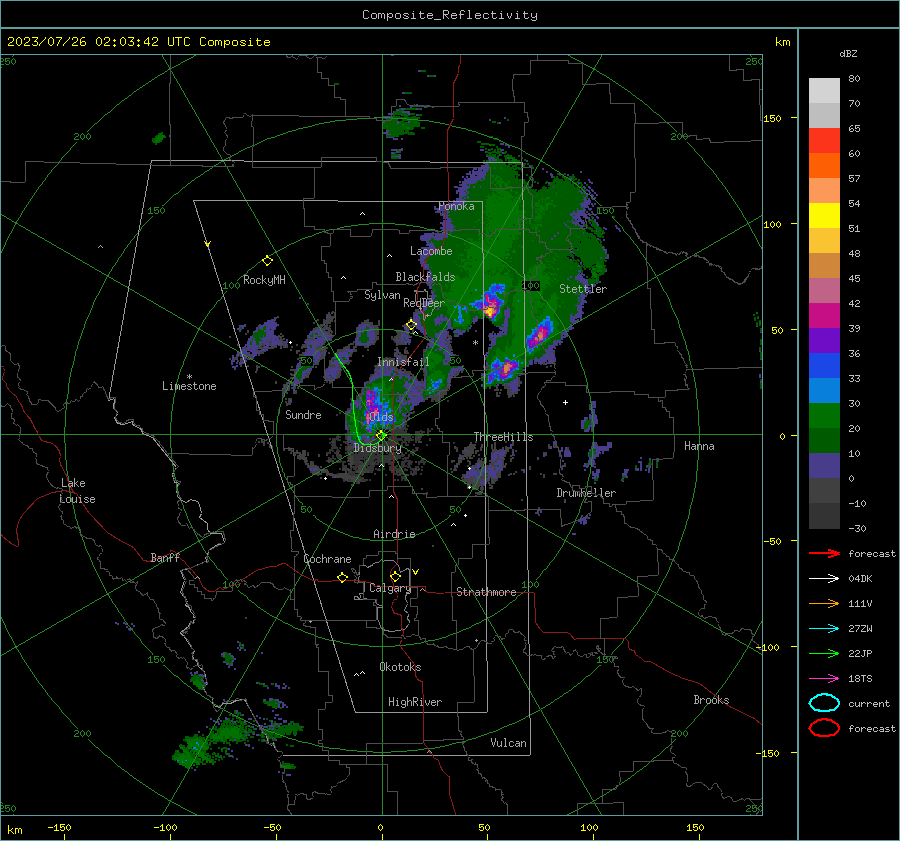This screenshot has width=900, height=841.
Task: Select the purple 10 dBZ color swatch
Action: (824, 465)
